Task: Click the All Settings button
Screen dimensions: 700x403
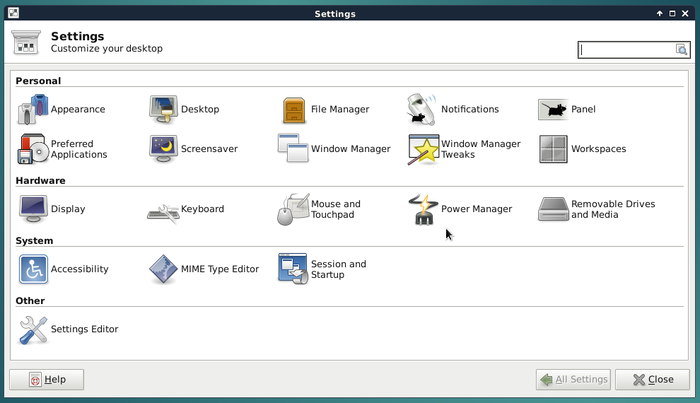Action: [x=573, y=379]
